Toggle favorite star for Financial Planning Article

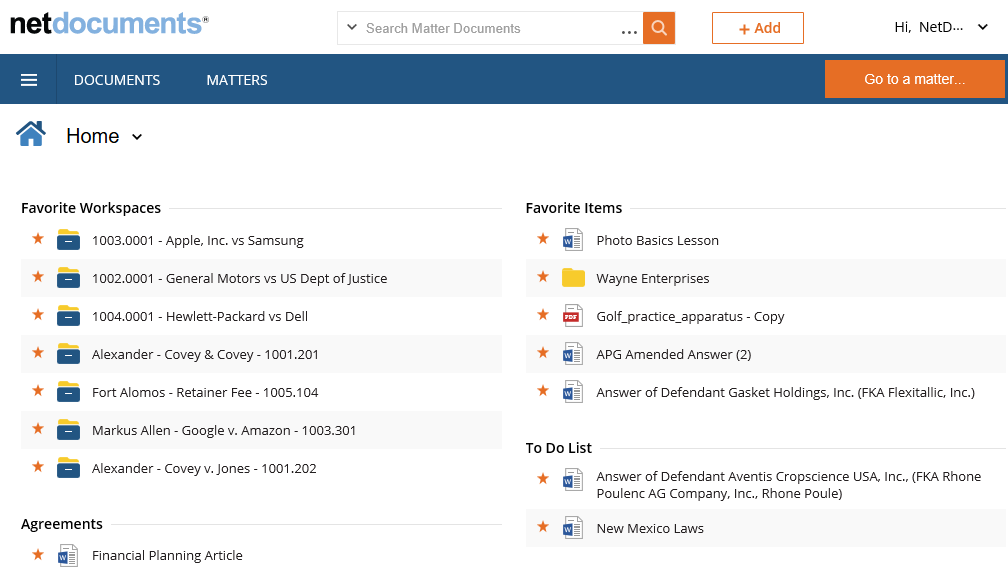point(38,554)
